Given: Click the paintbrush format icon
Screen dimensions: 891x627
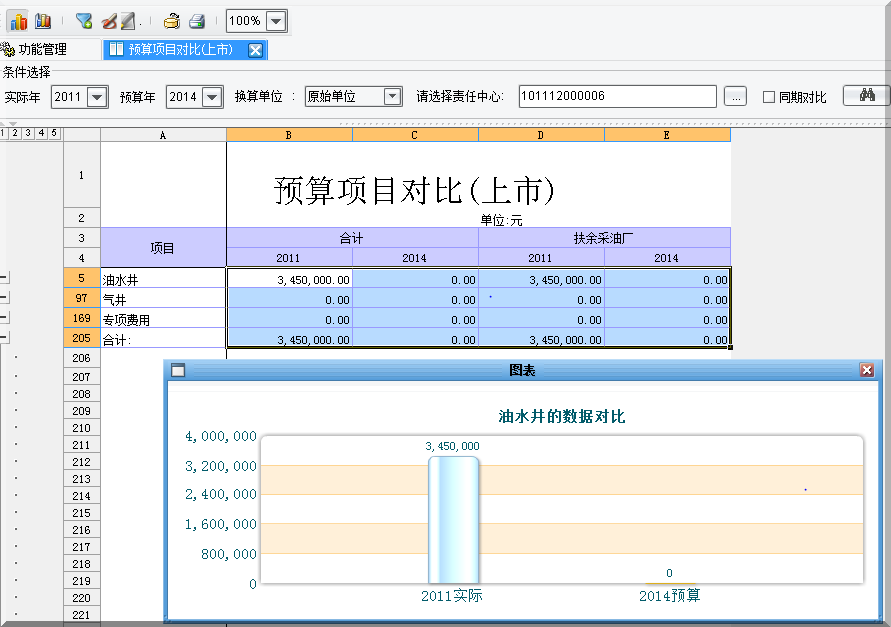Looking at the screenshot, I should tap(109, 21).
